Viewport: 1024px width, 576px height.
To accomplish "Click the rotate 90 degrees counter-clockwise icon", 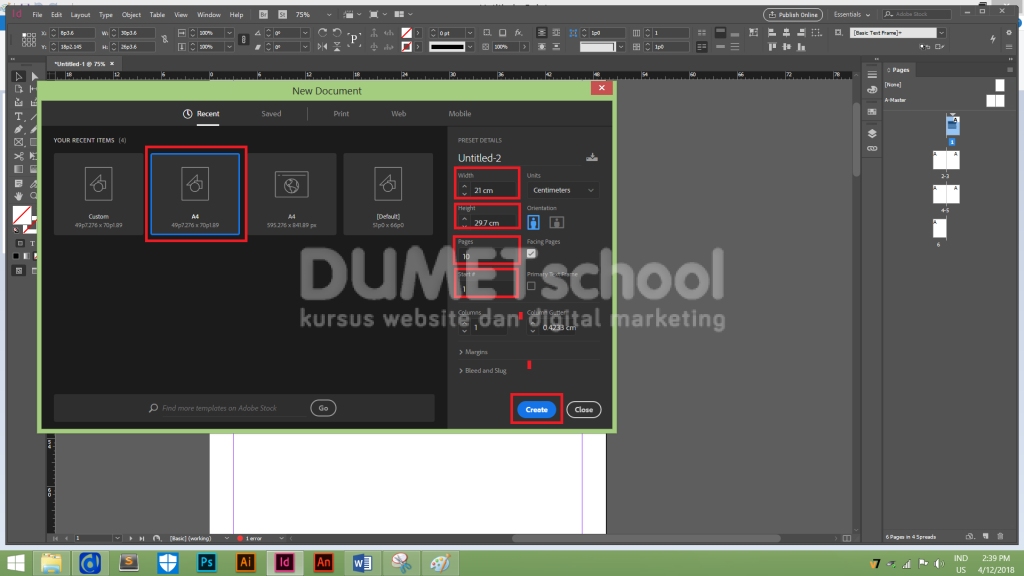I will (x=337, y=33).
